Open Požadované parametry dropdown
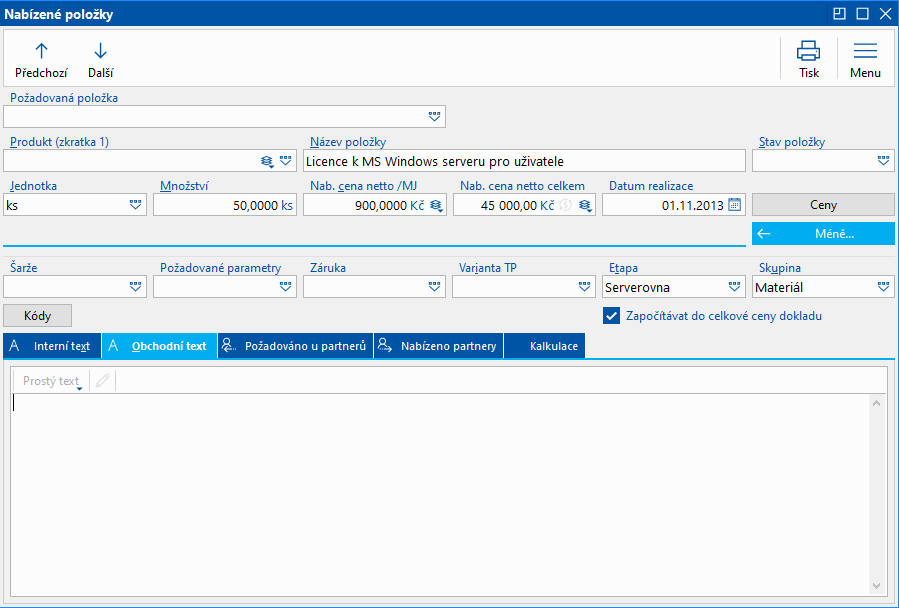 click(x=286, y=287)
